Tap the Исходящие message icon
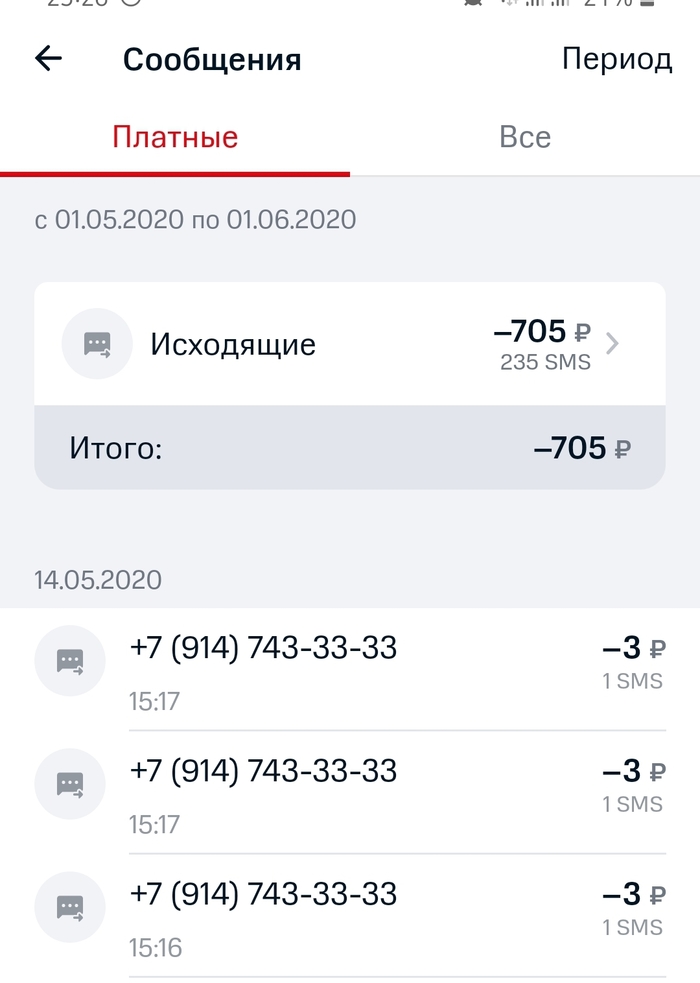The height and width of the screenshot is (983, 700). pos(97,344)
